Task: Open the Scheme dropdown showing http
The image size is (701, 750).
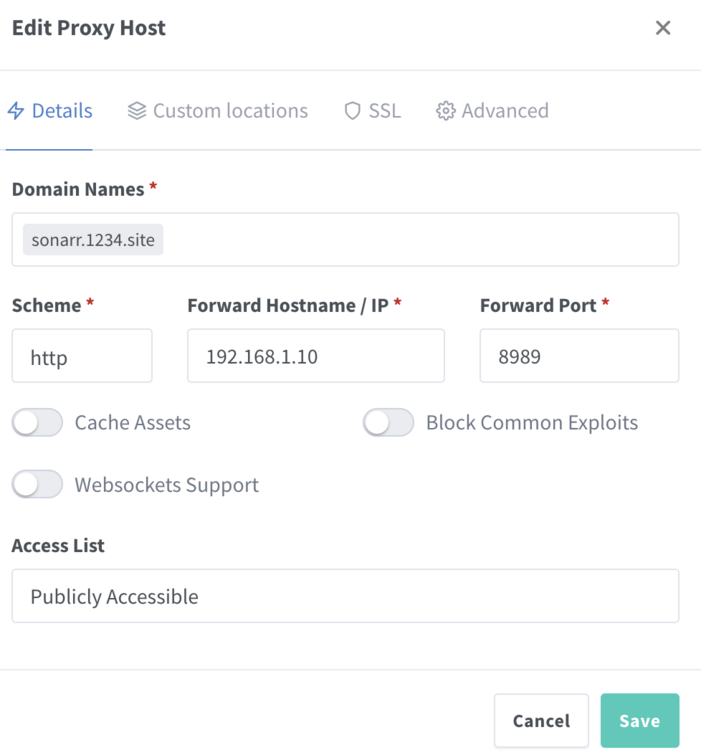Action: tap(82, 355)
